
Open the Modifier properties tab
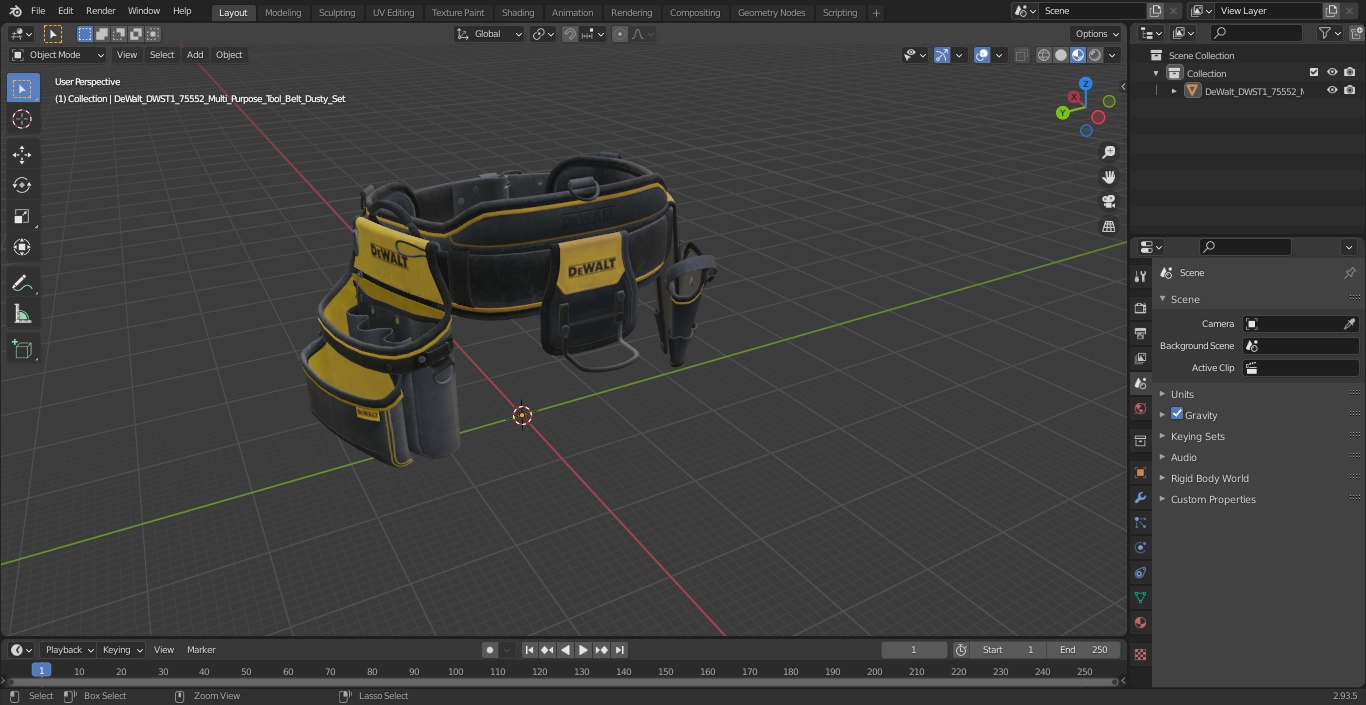(1140, 497)
